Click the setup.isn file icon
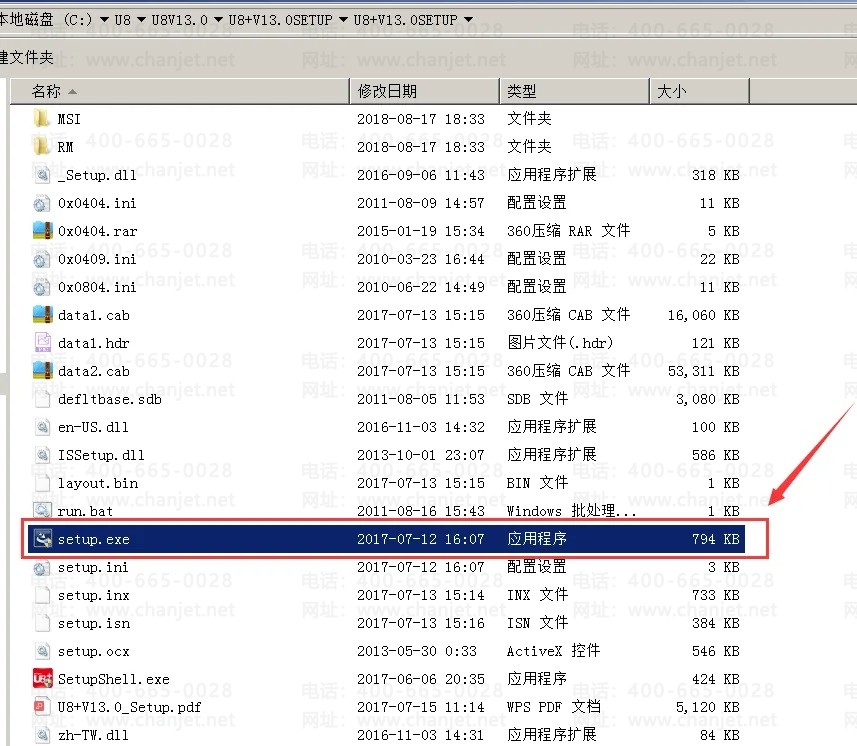 [42, 623]
